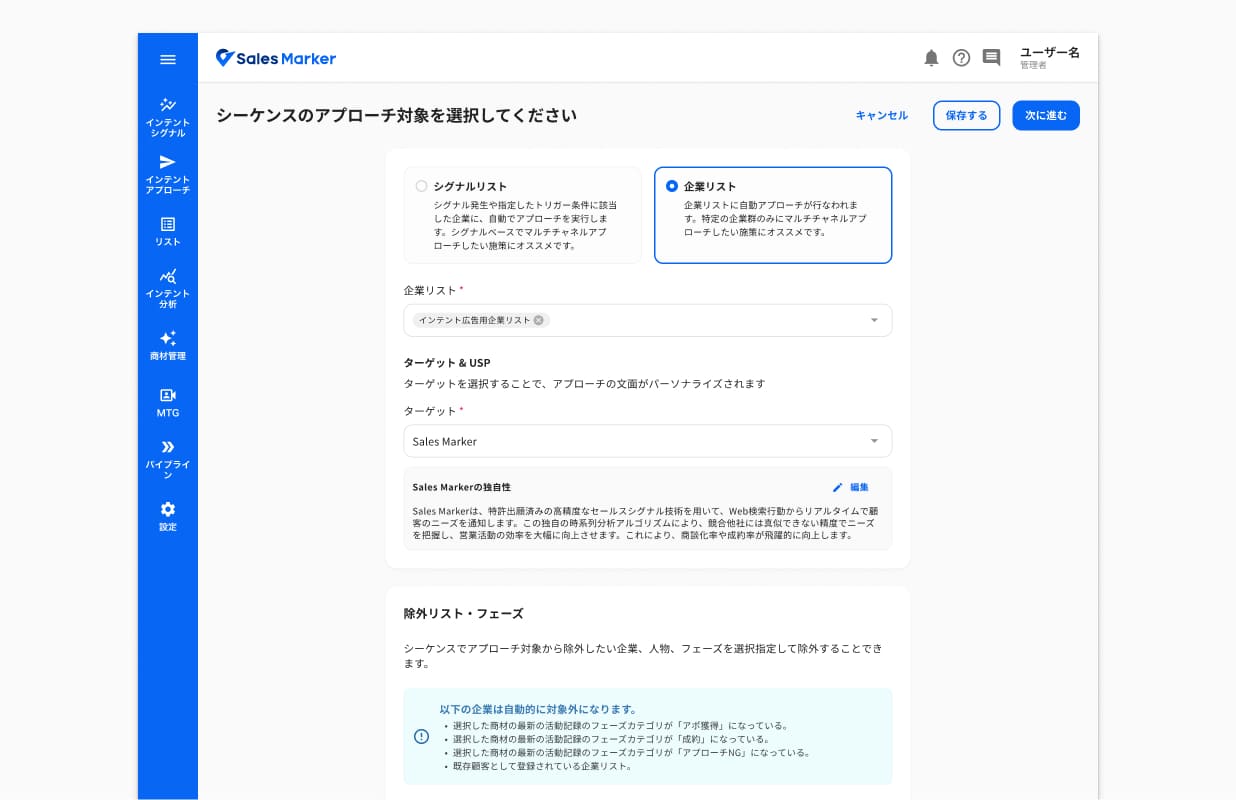
Task: Click the notification bell icon
Action: click(x=931, y=58)
